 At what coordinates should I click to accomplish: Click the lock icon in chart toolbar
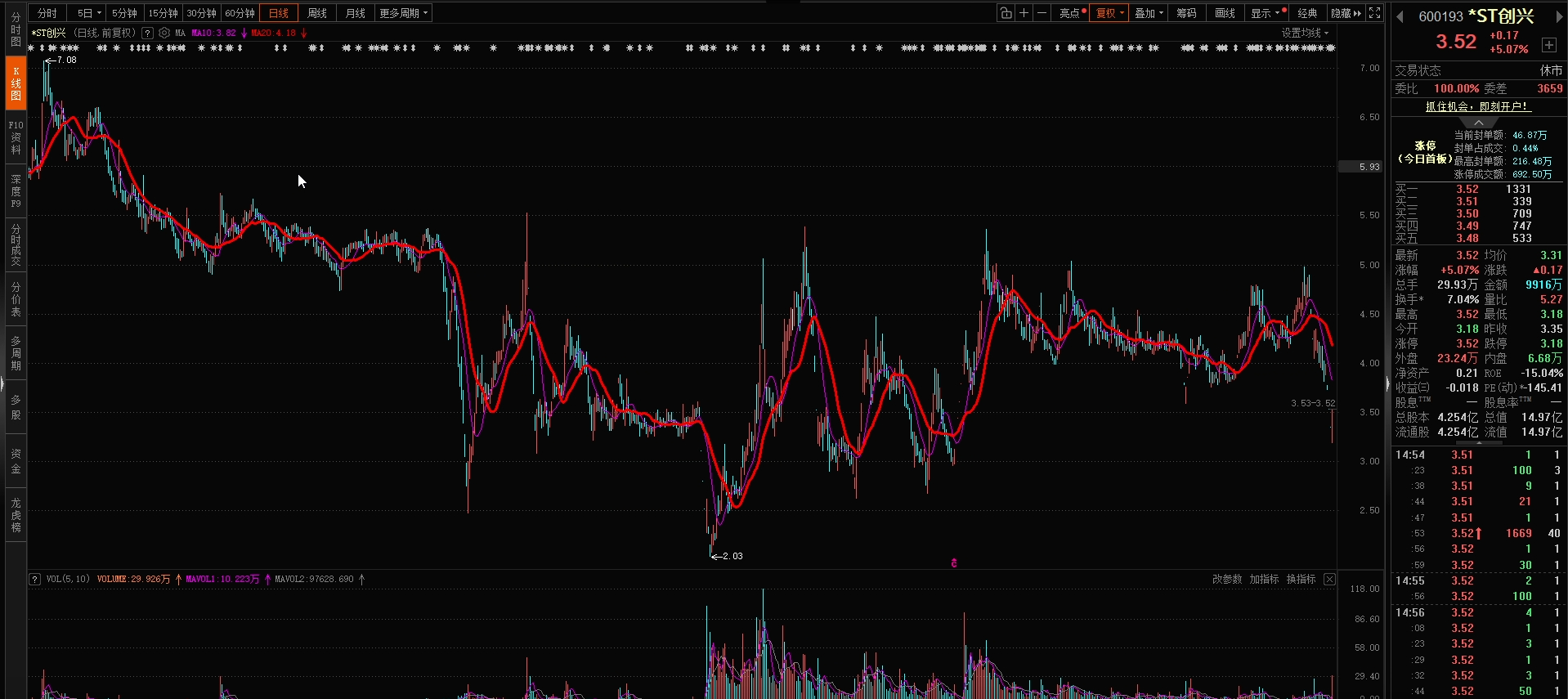[1006, 13]
